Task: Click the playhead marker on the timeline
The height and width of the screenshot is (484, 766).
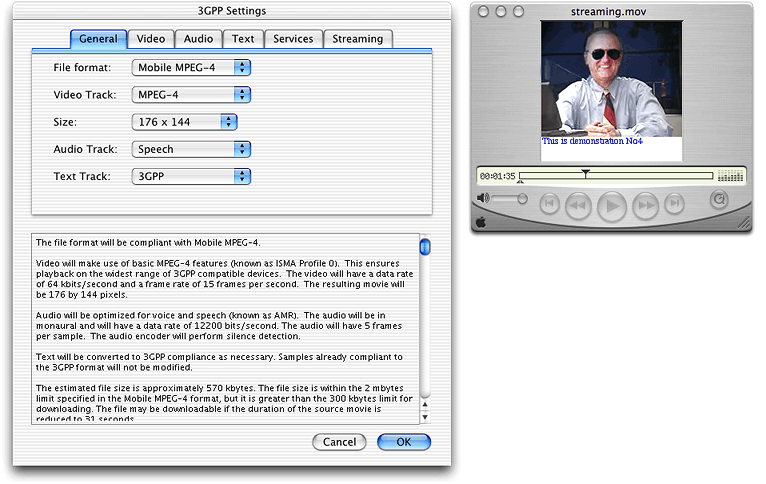Action: click(x=585, y=173)
